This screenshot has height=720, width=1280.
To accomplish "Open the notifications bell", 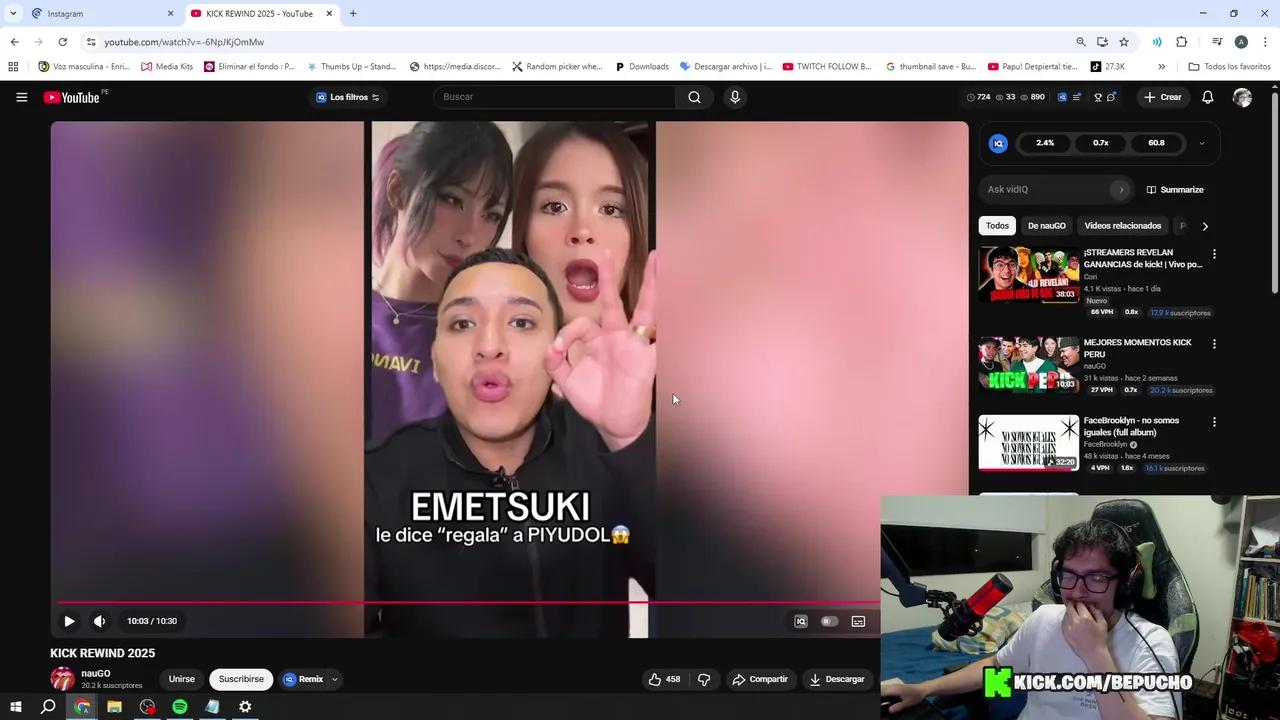I will coord(1207,97).
